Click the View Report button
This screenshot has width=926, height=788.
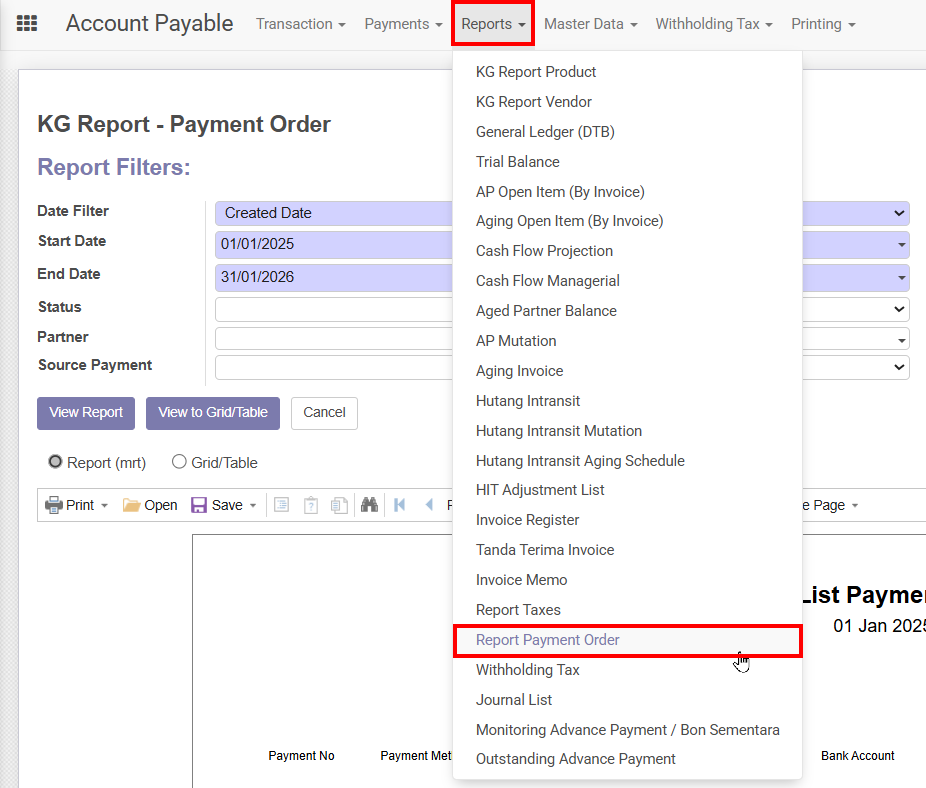coord(86,413)
